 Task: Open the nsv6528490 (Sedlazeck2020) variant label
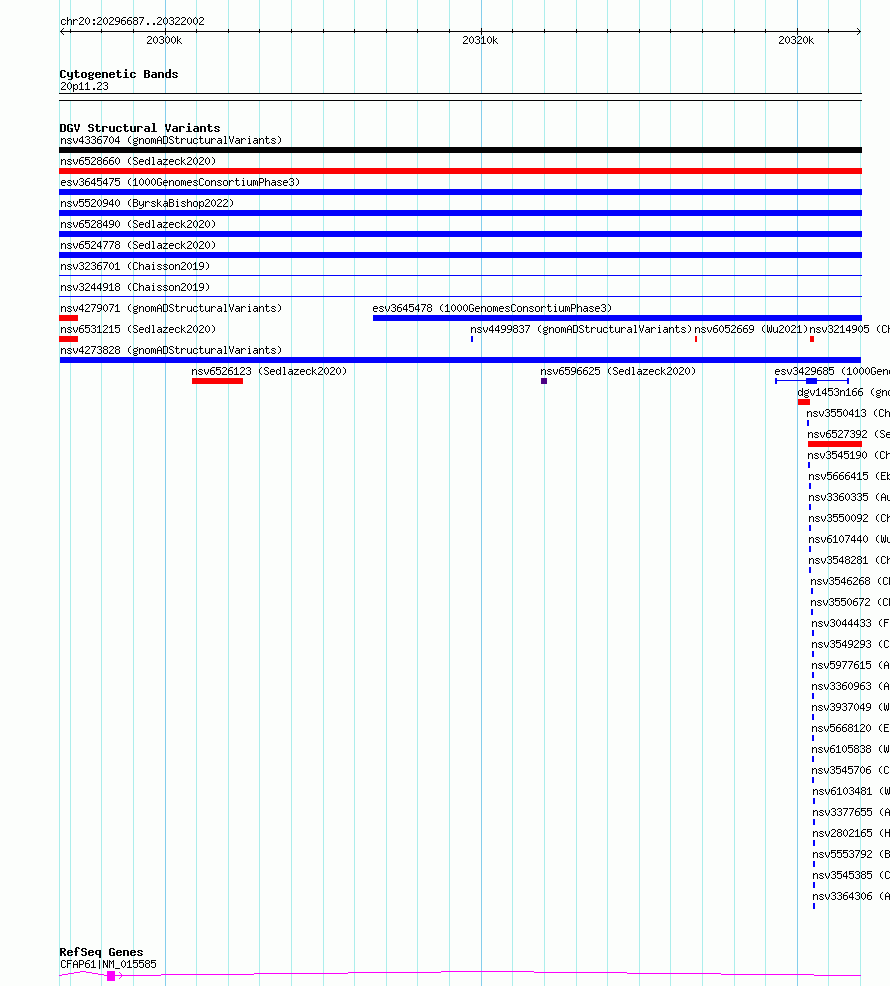(x=138, y=224)
